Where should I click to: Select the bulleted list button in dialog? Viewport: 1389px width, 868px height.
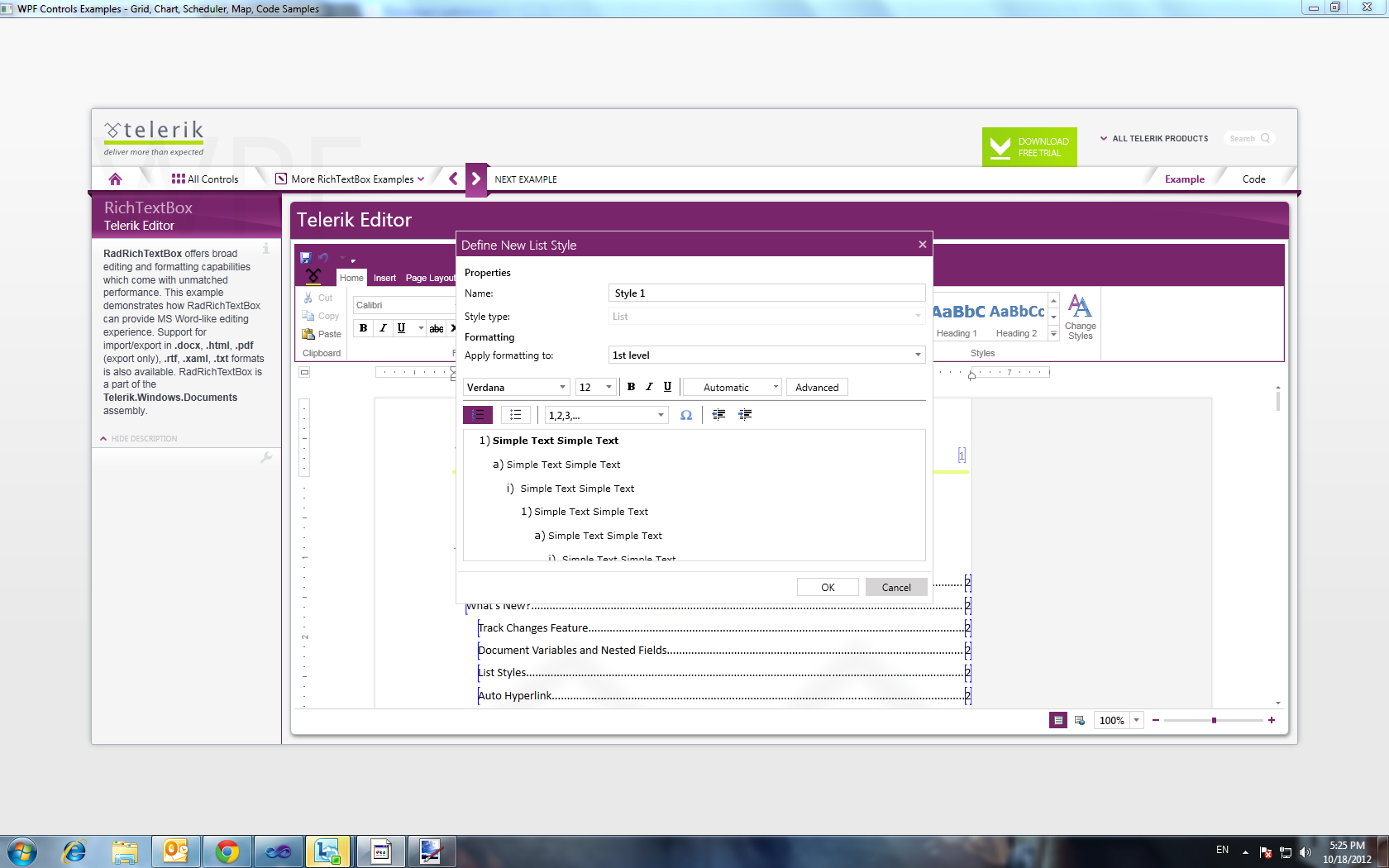(515, 415)
